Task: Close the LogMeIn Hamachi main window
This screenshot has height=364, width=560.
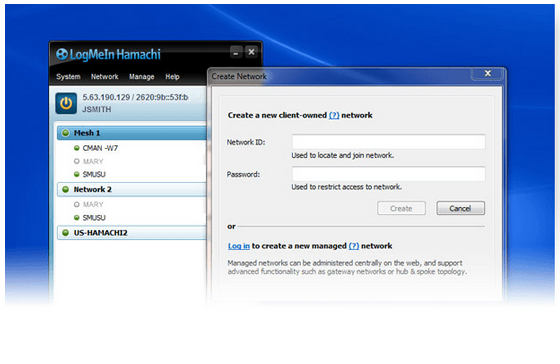Action: [x=251, y=52]
